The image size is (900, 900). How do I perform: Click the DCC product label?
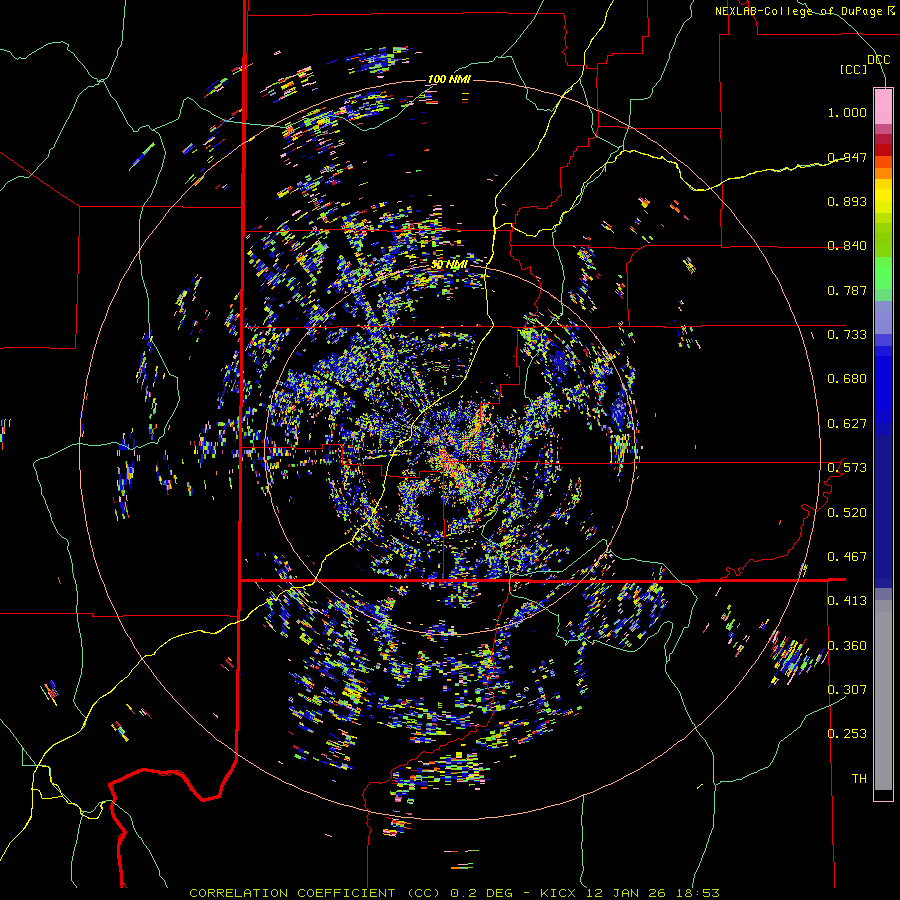(878, 60)
